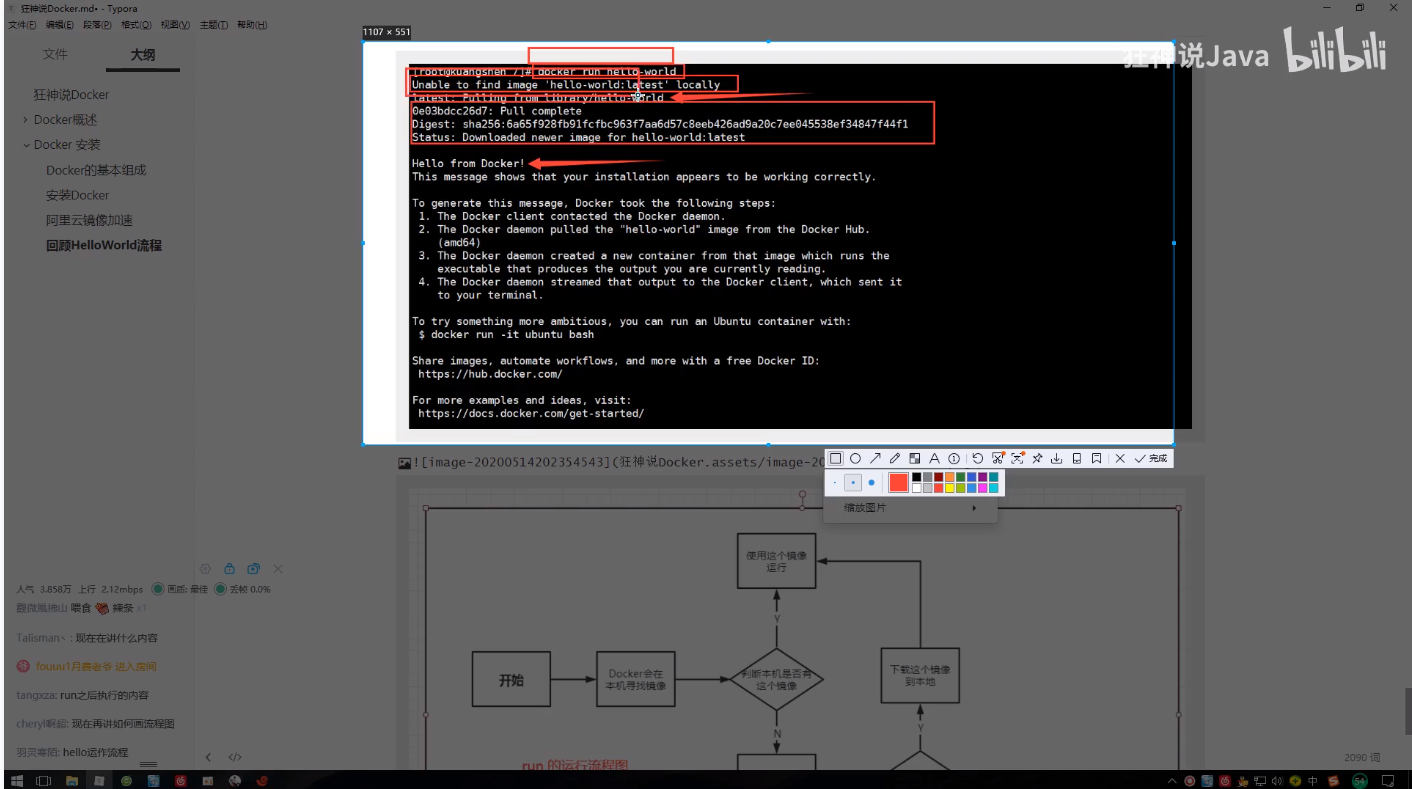Open Task View on taskbar

(x=43, y=780)
